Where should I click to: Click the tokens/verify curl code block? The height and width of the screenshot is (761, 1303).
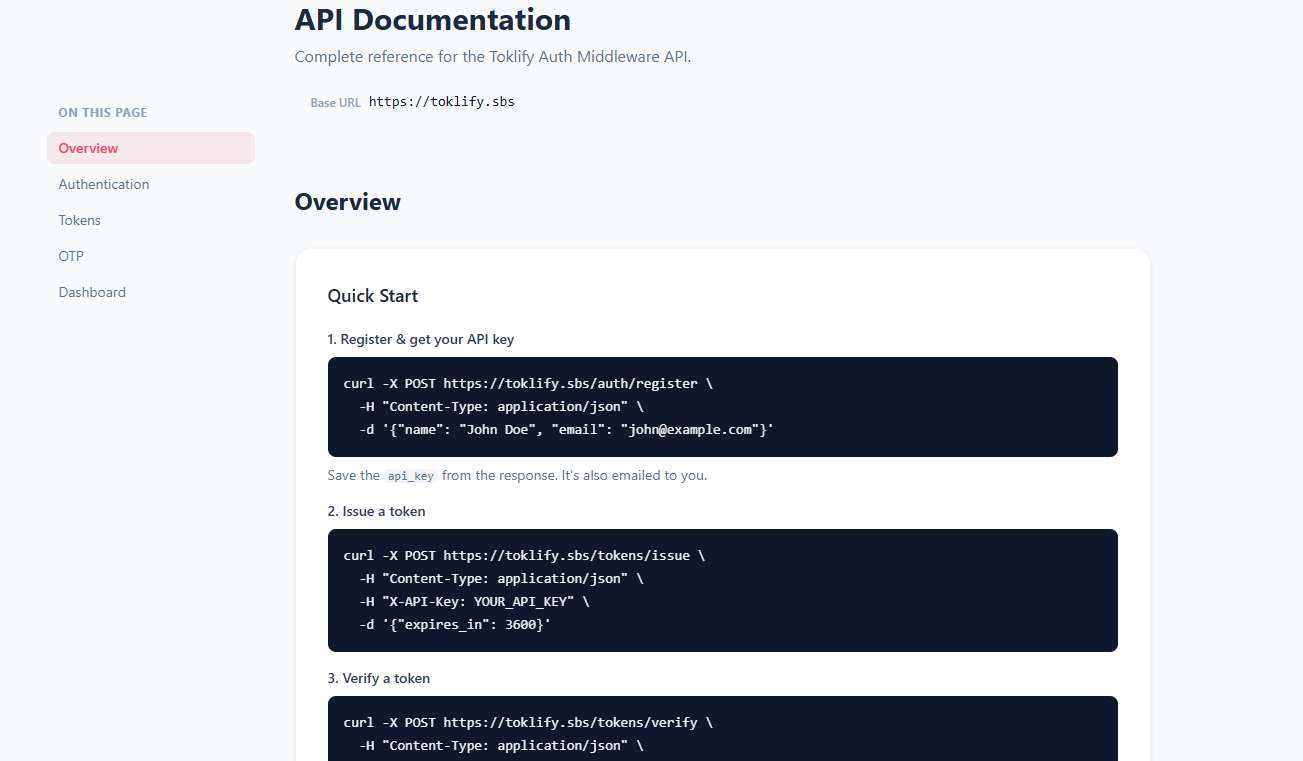[x=723, y=728]
